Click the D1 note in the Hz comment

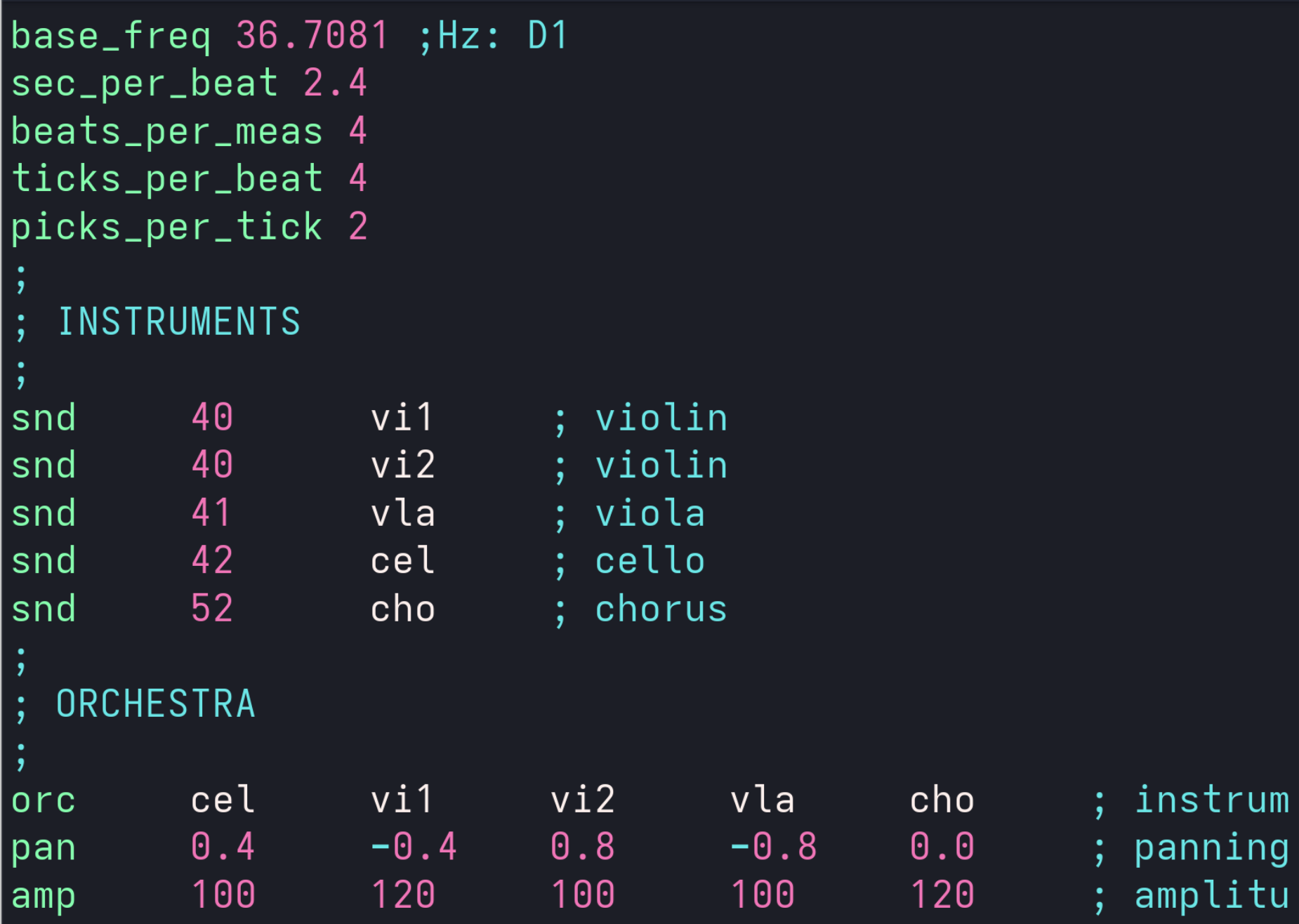547,37
